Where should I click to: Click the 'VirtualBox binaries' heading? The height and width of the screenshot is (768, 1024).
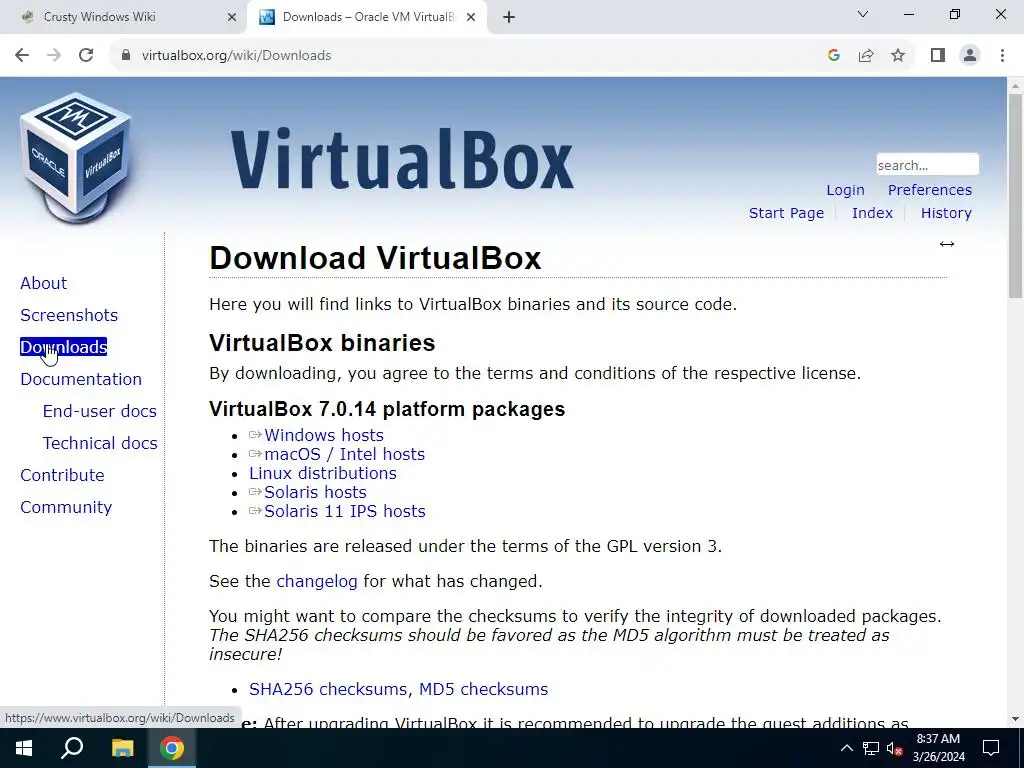[322, 343]
